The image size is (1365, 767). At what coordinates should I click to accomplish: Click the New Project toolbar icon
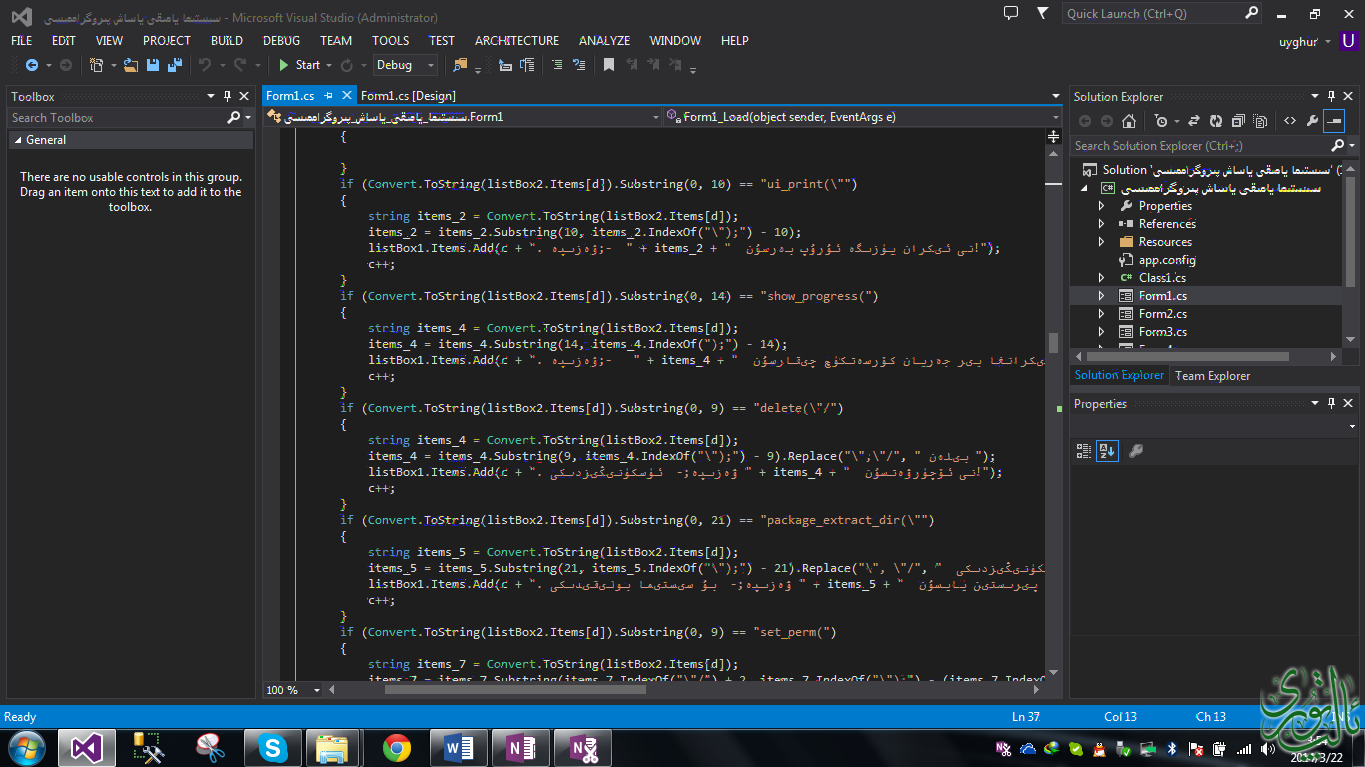point(97,65)
